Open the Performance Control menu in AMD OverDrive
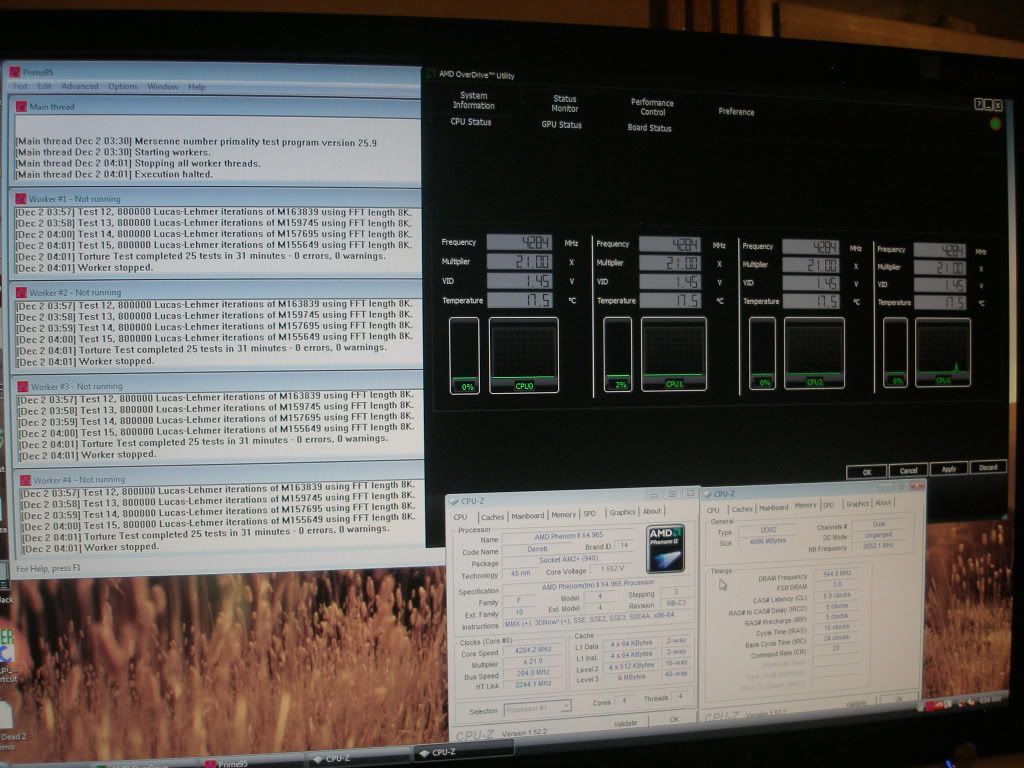Viewport: 1024px width, 768px height. click(652, 107)
